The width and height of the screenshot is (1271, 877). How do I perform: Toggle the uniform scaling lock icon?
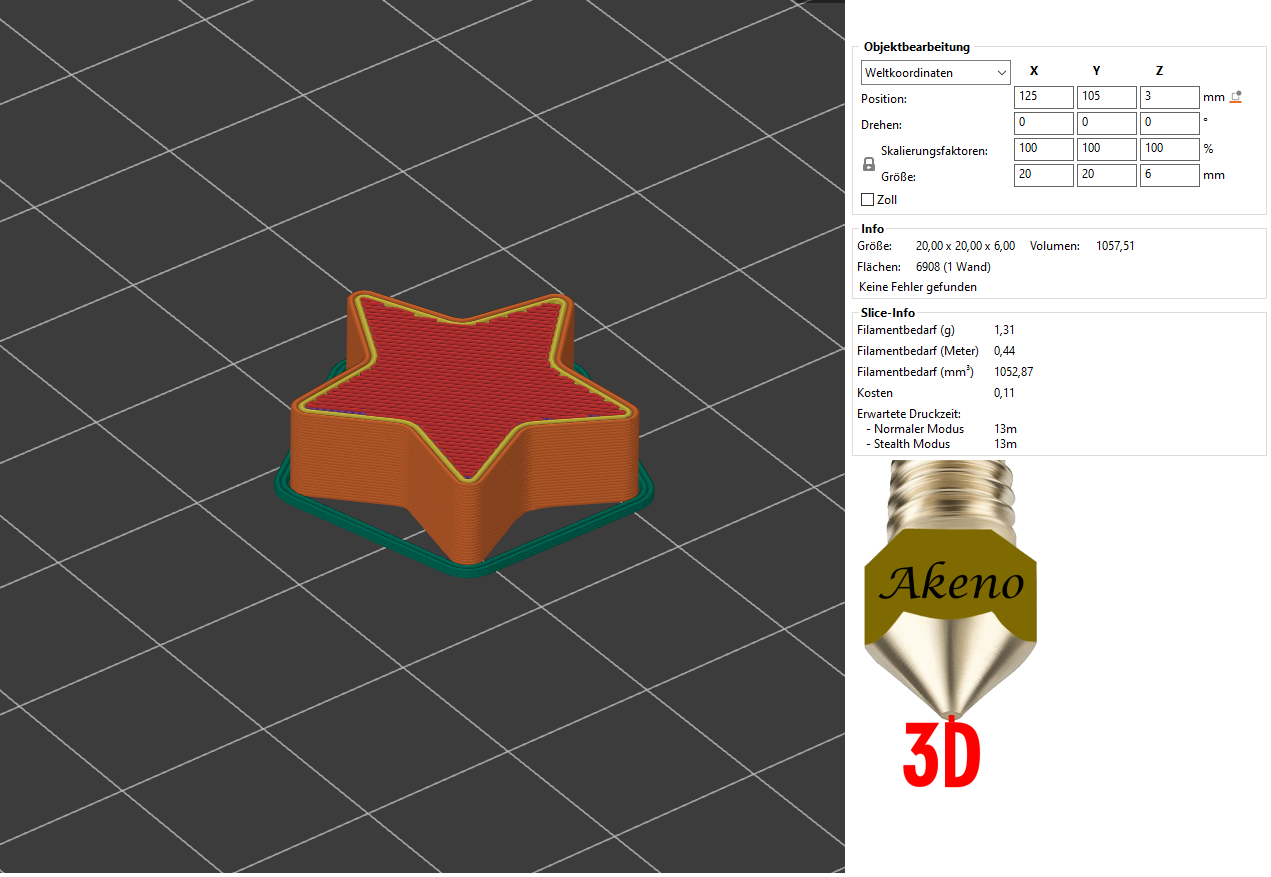[x=868, y=164]
